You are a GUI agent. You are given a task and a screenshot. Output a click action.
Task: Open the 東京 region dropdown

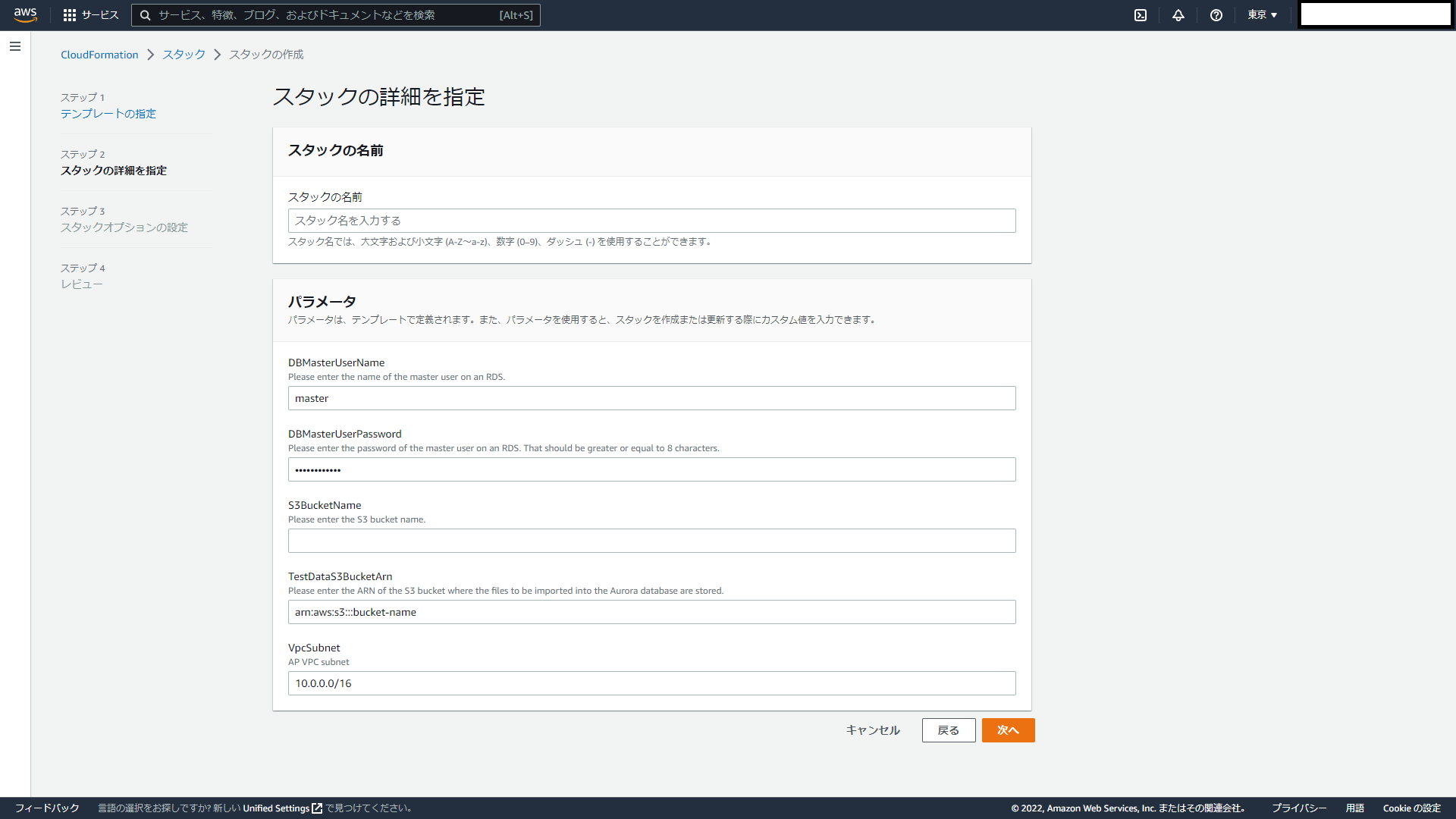tap(1261, 14)
